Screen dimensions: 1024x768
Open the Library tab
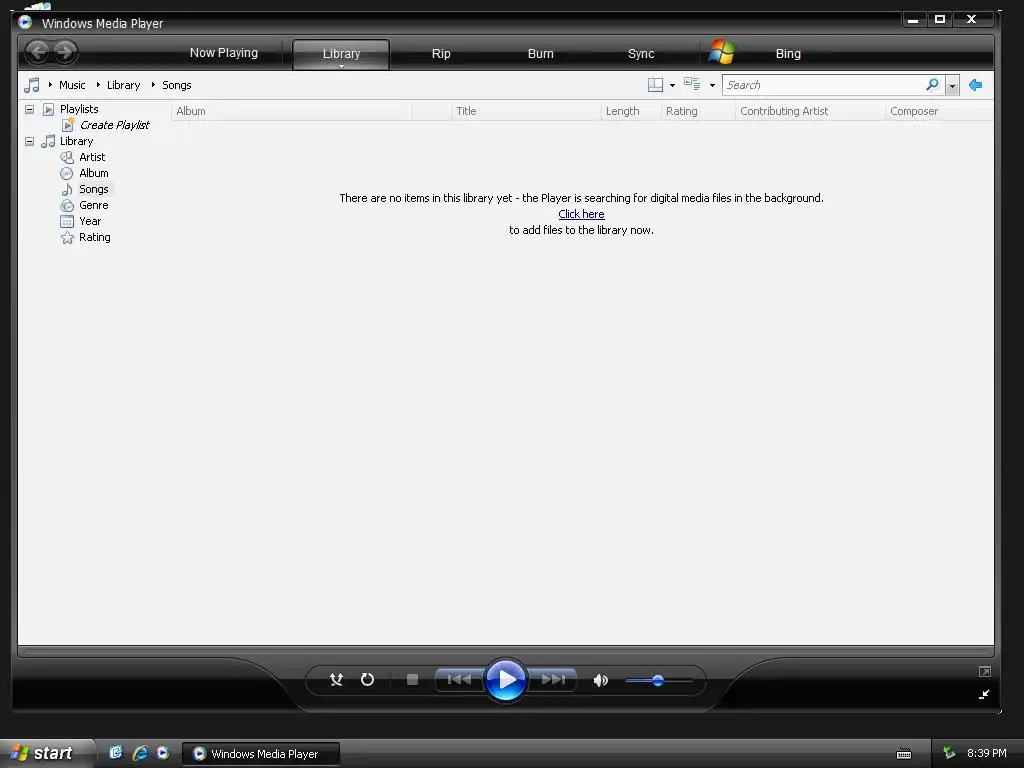(341, 54)
